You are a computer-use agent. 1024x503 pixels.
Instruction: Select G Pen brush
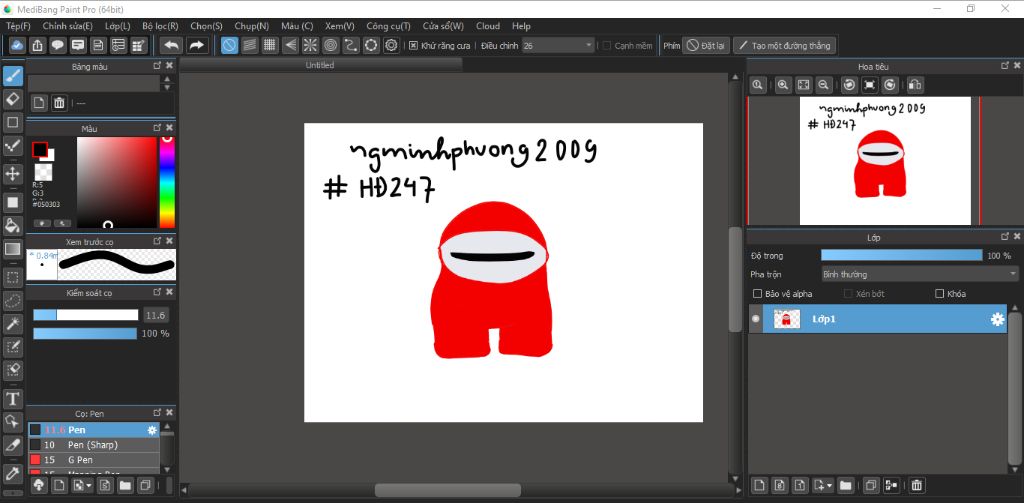point(94,460)
